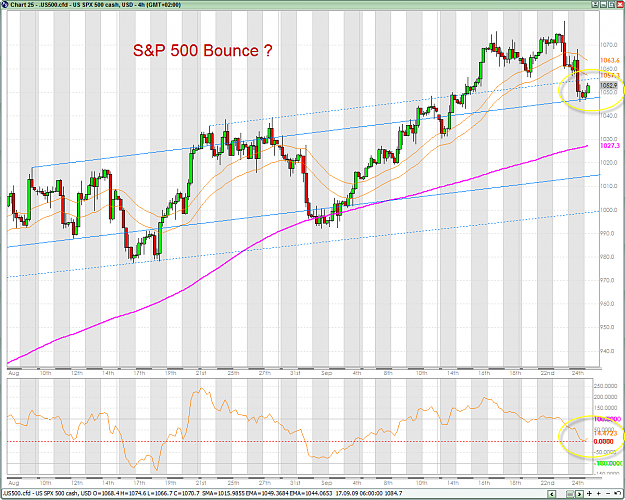The height and width of the screenshot is (500, 625).
Task: Click the 1040.0 price axis label
Action: tap(609, 116)
